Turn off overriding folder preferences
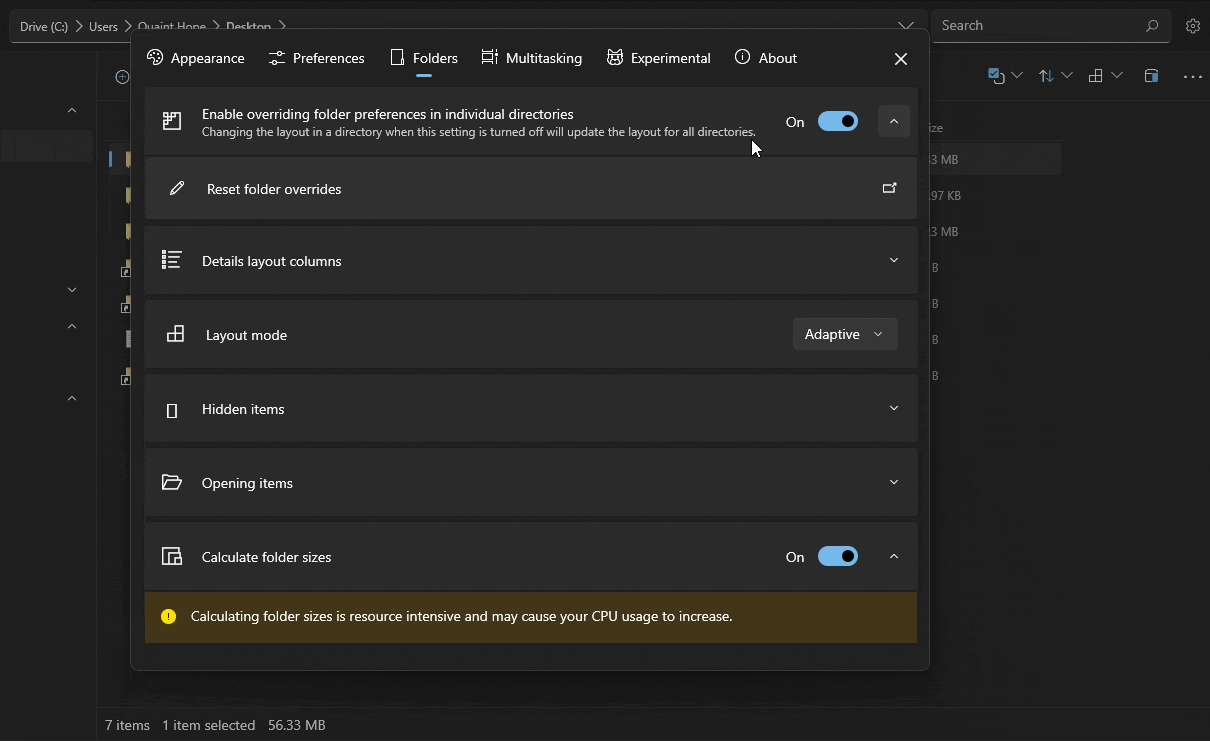Viewport: 1210px width, 741px height. tap(838, 121)
